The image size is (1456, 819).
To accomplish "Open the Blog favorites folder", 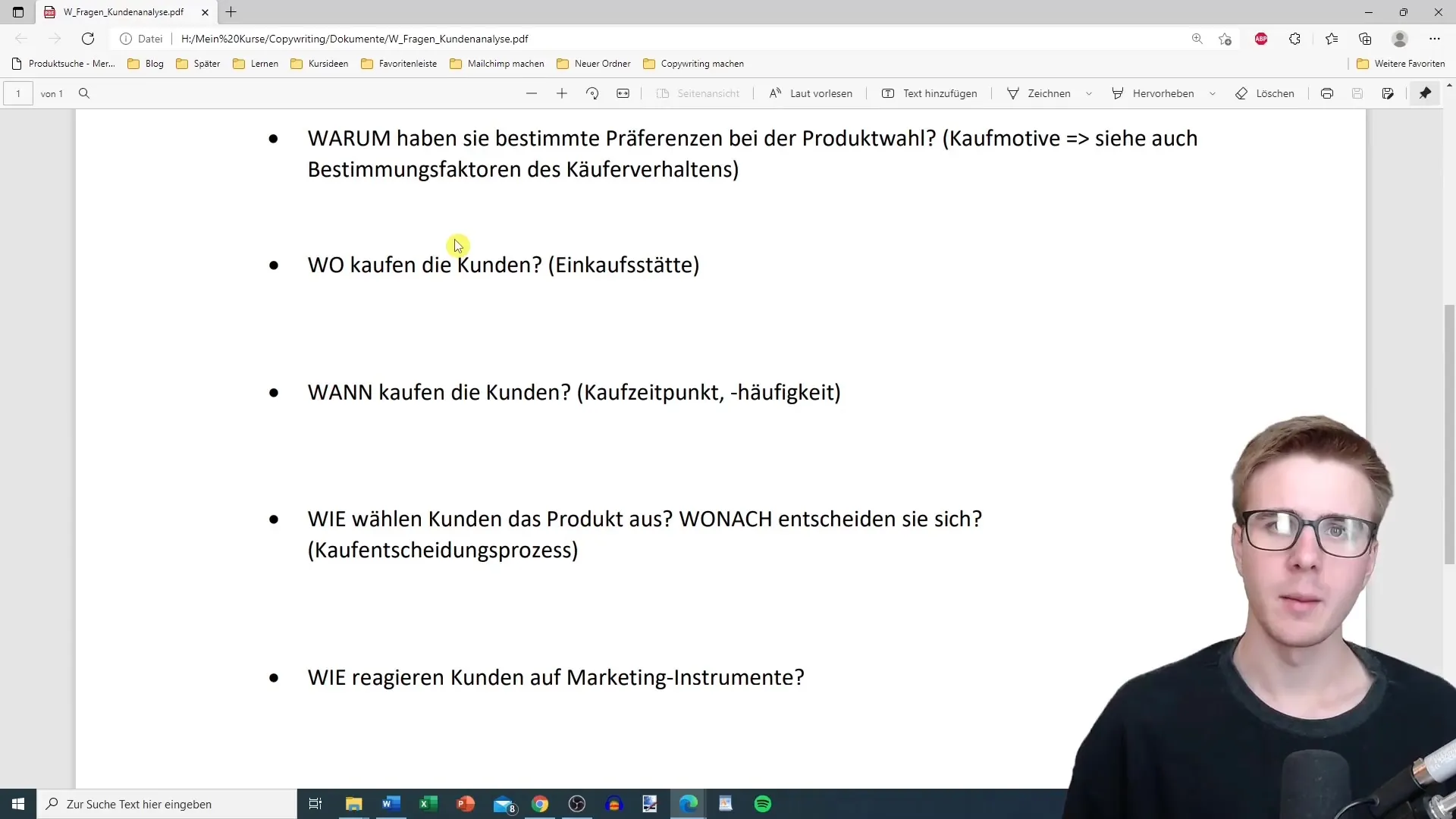I will click(x=146, y=64).
